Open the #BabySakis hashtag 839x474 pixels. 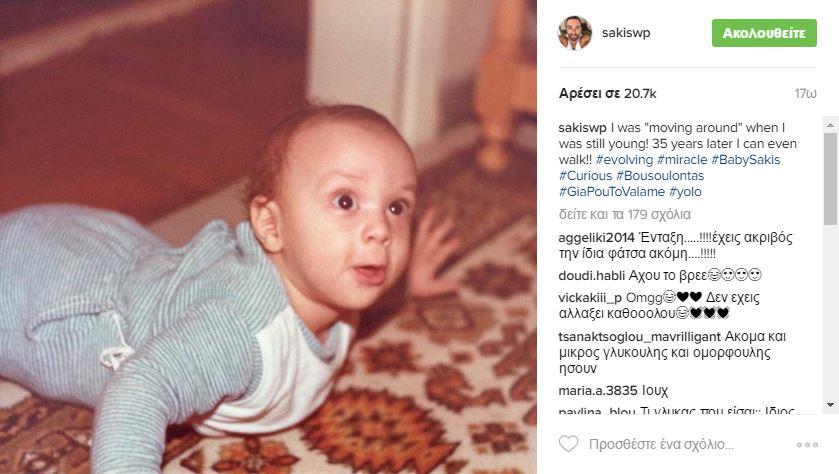[x=745, y=160]
